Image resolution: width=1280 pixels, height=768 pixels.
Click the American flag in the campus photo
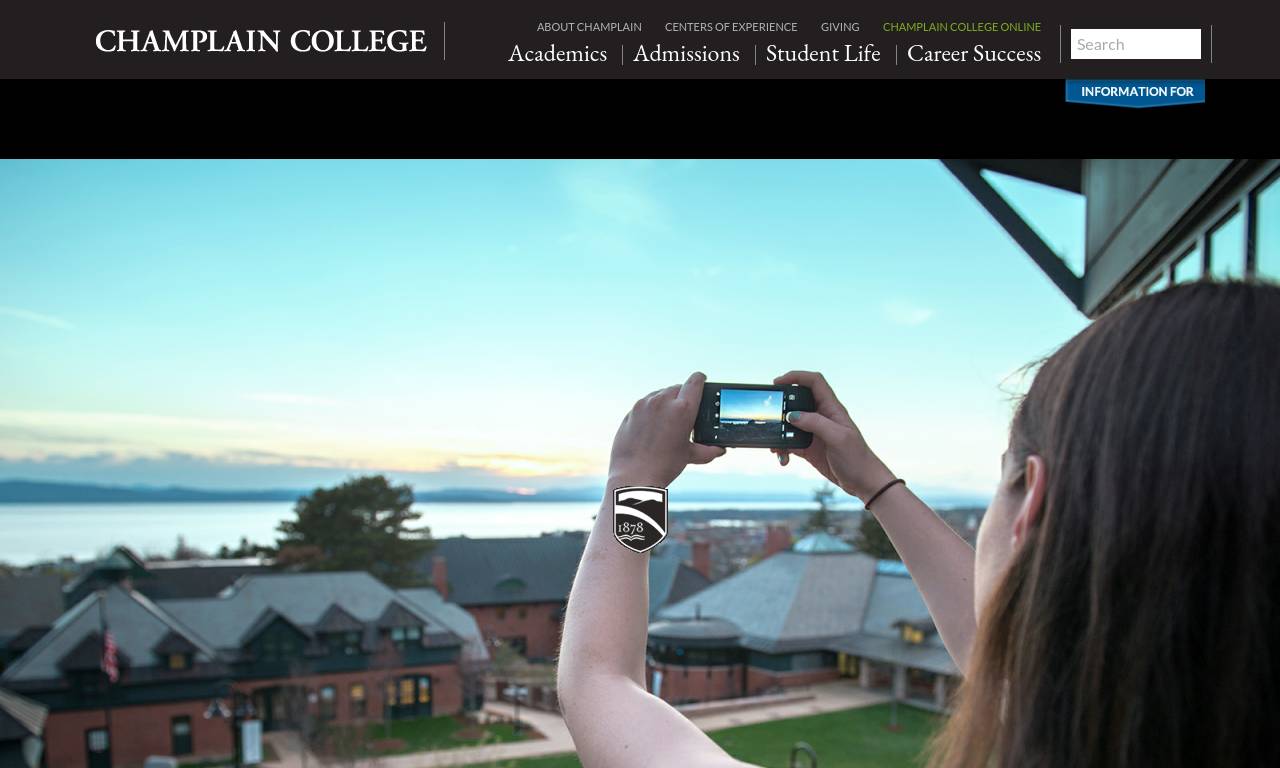pyautogui.click(x=110, y=655)
